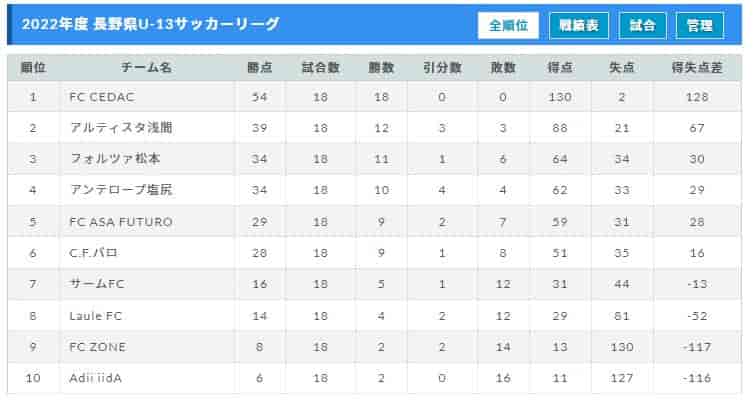Screen dimensions: 755x401
Task: Click the チーム名 column header
Action: click(x=147, y=68)
